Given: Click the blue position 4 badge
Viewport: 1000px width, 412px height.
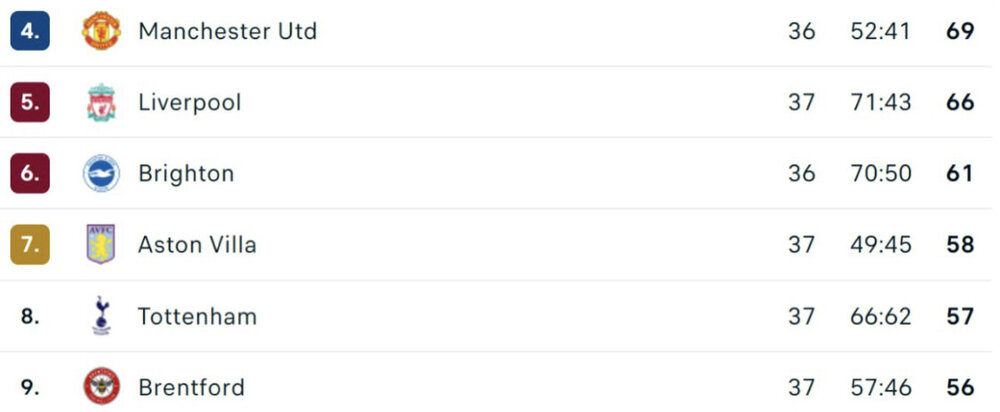Looking at the screenshot, I should [30, 31].
